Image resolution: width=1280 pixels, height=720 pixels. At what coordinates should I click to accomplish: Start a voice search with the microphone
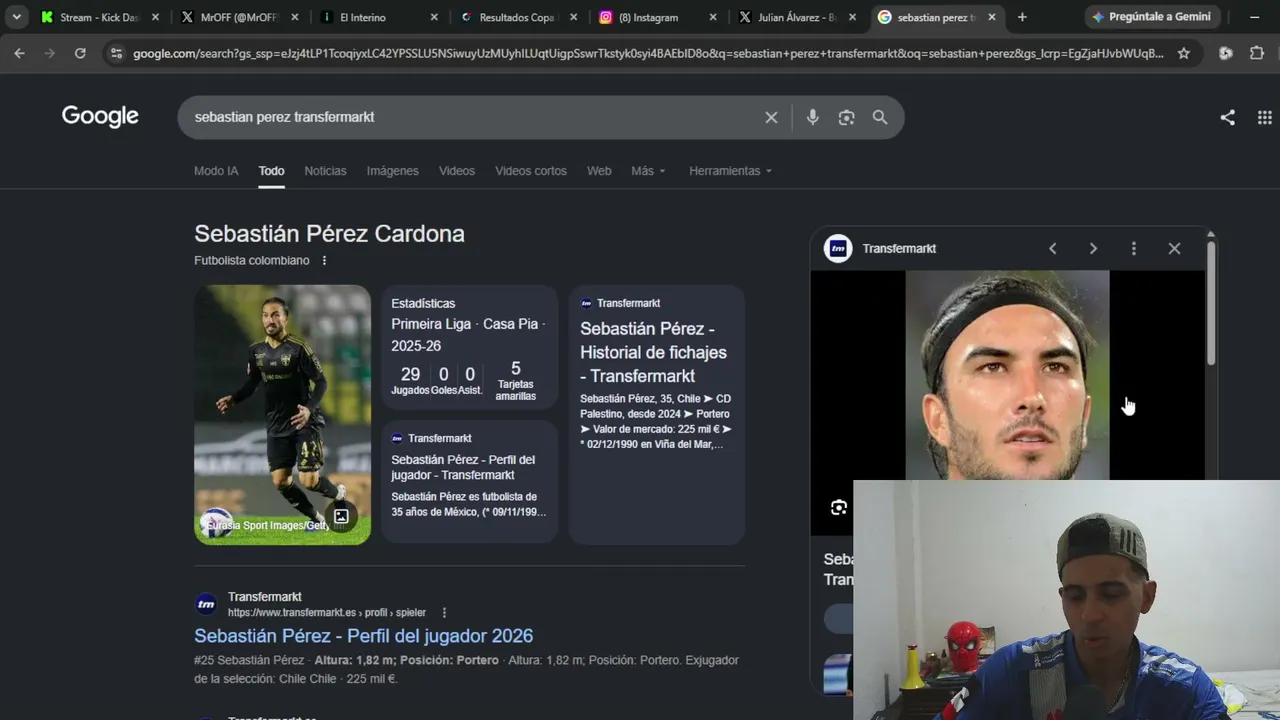point(812,117)
